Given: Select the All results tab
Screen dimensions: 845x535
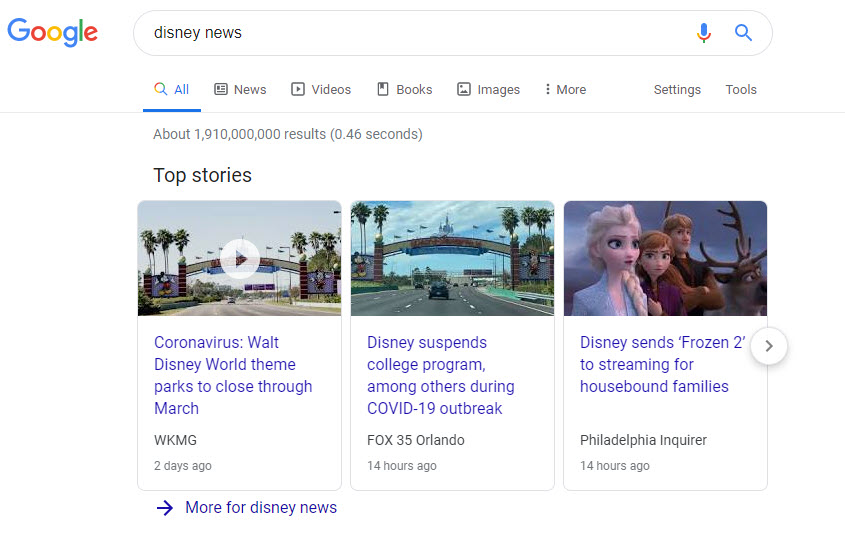Looking at the screenshot, I should [172, 89].
